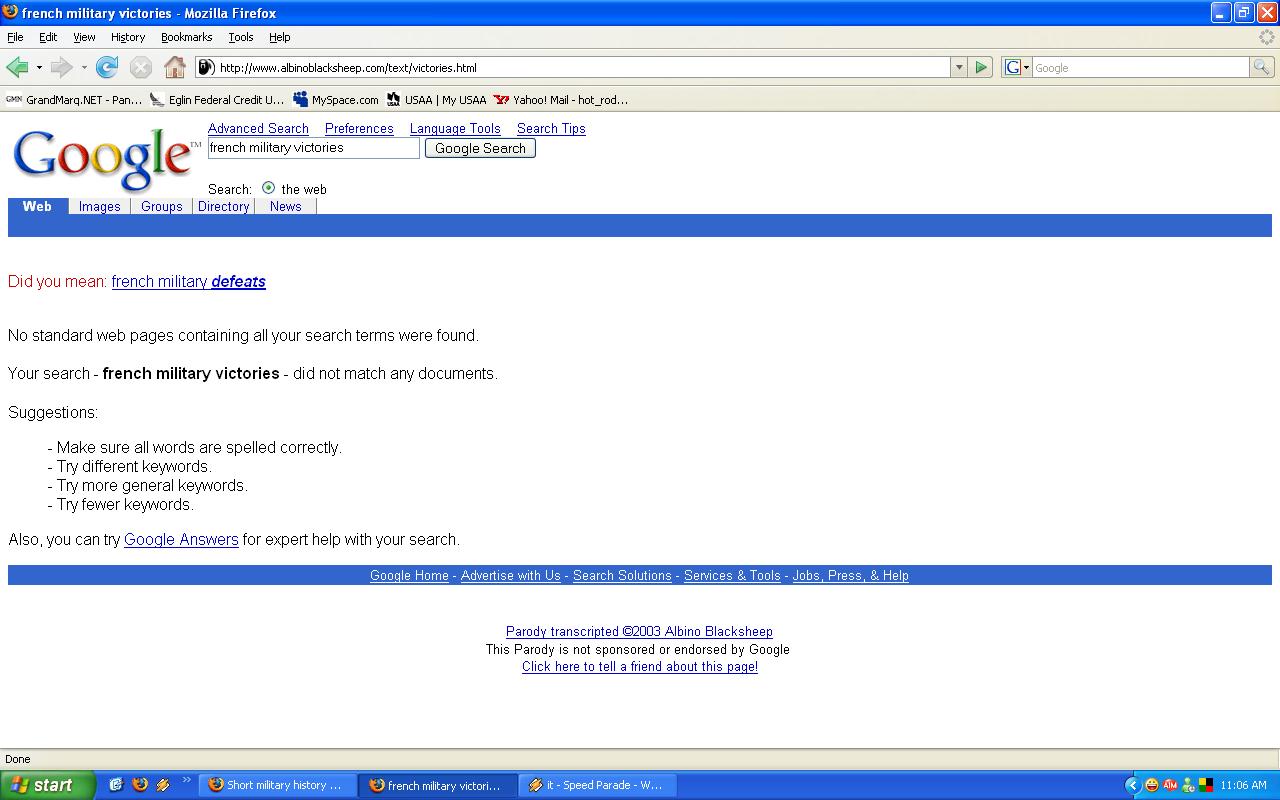The height and width of the screenshot is (800, 1280).
Task: Switch to the Images tab
Action: tap(100, 206)
